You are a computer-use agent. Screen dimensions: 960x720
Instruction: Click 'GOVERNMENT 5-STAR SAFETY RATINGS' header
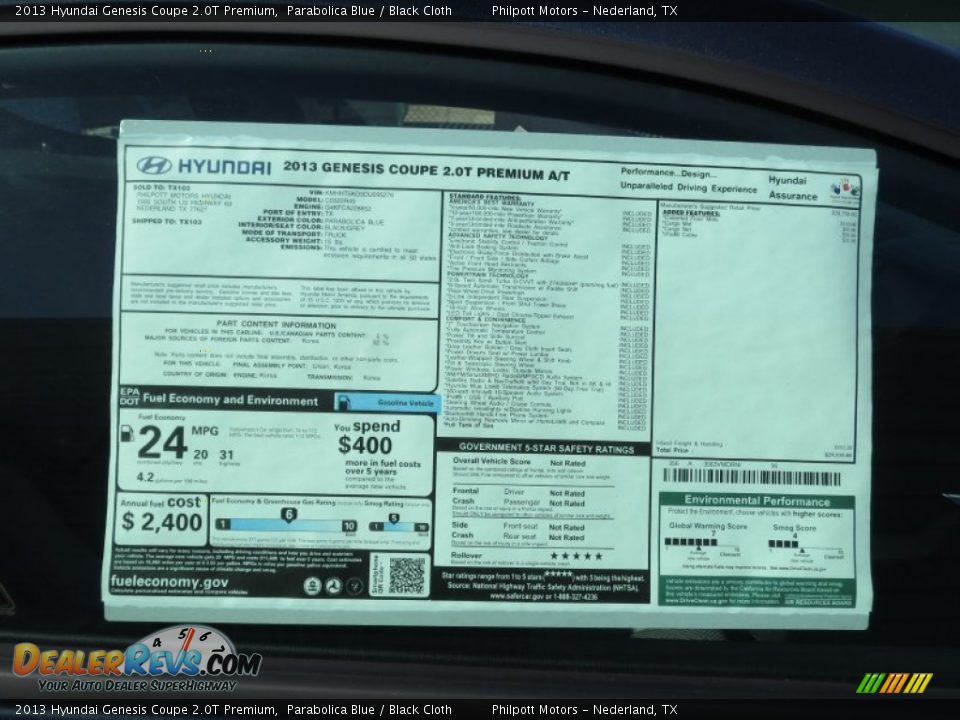click(x=546, y=448)
